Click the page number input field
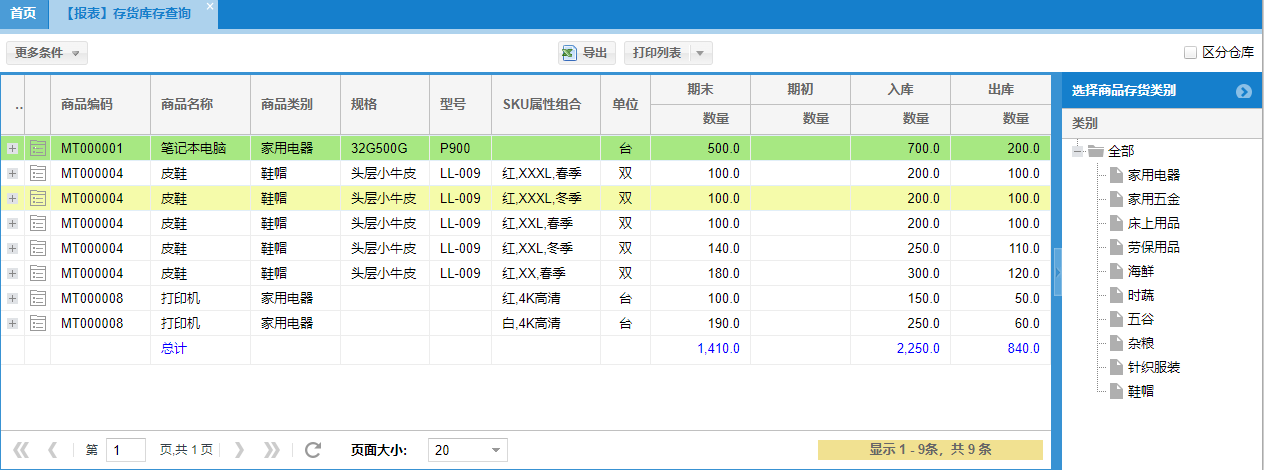Viewport: 1264px width, 470px height. tap(125, 450)
